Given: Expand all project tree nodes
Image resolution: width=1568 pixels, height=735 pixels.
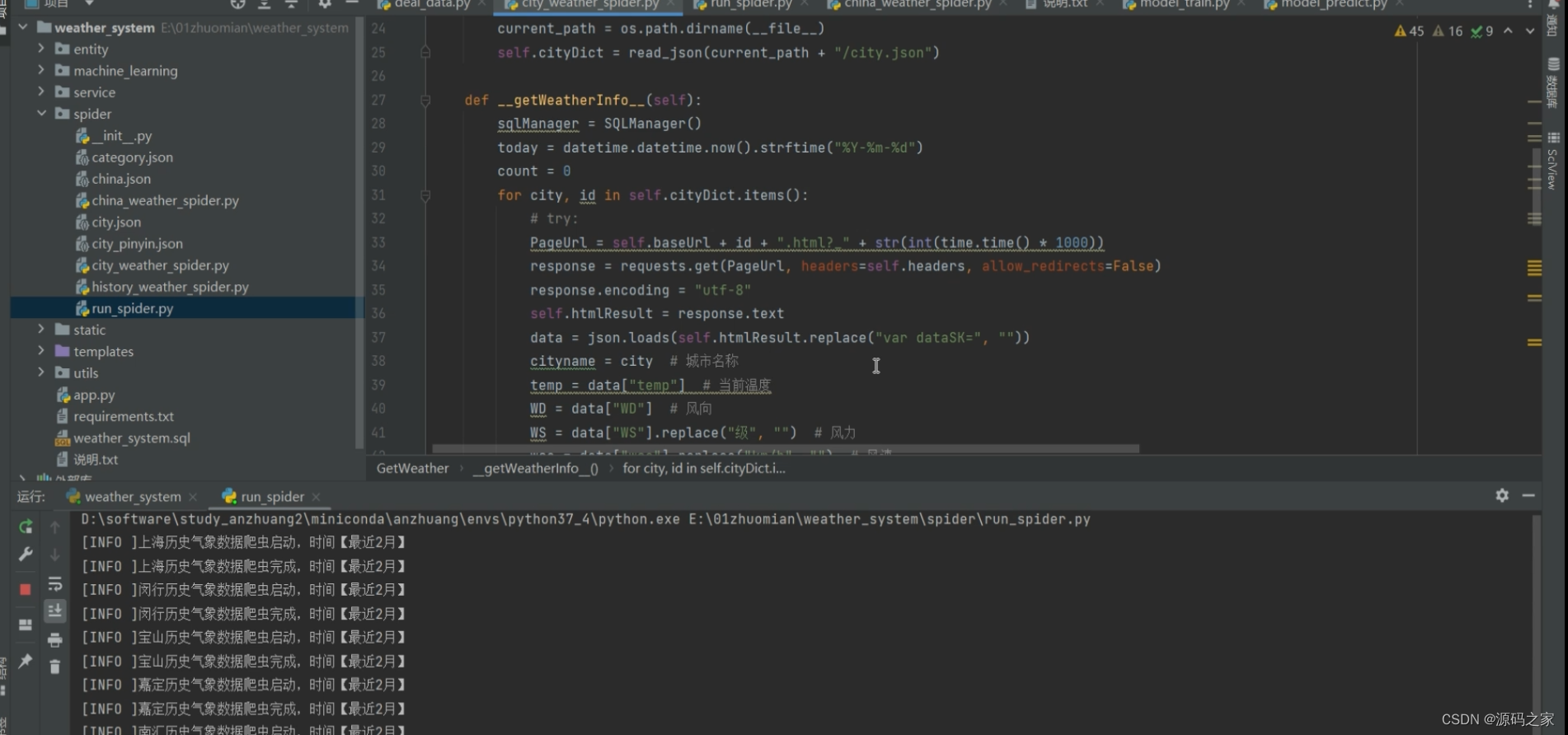Looking at the screenshot, I should [x=264, y=4].
